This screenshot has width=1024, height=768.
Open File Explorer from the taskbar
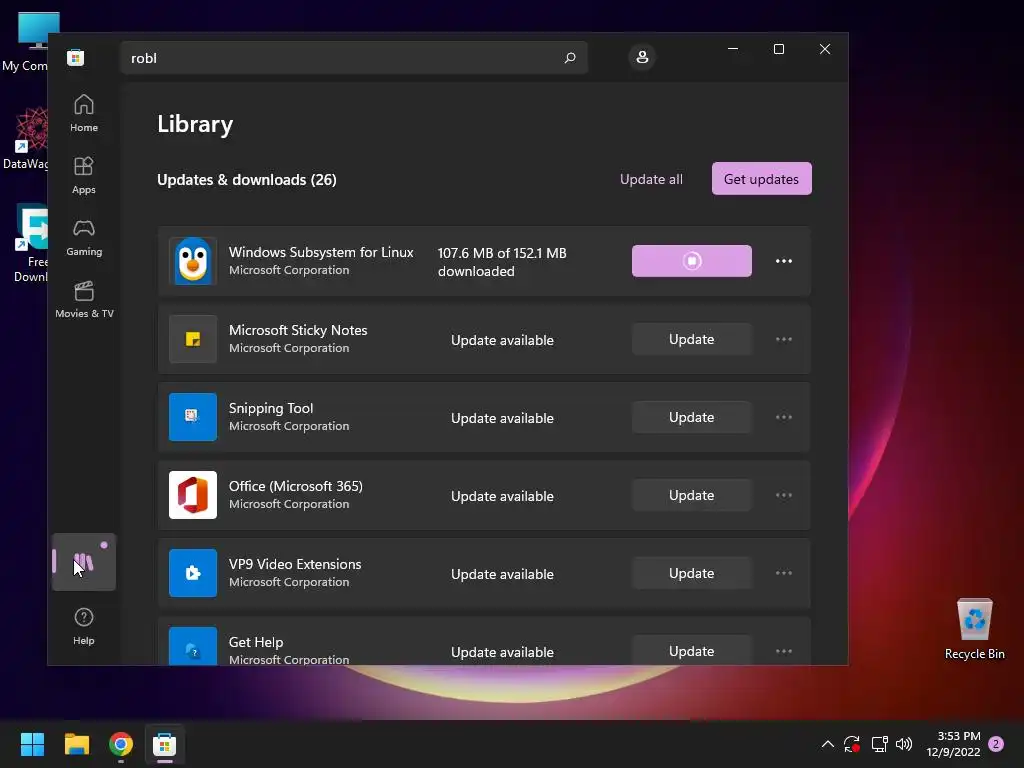tap(76, 744)
